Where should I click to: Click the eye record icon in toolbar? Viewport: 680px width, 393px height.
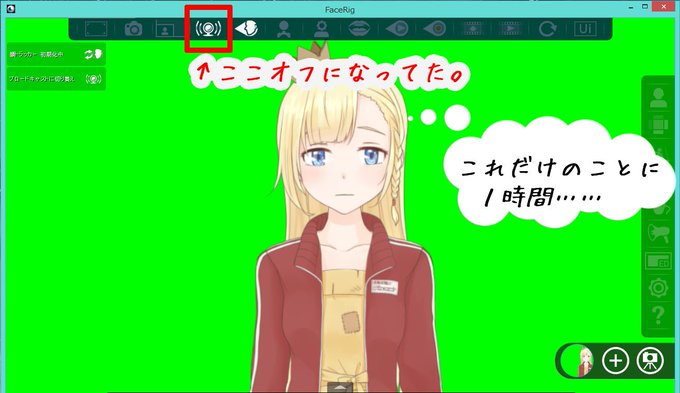435,29
